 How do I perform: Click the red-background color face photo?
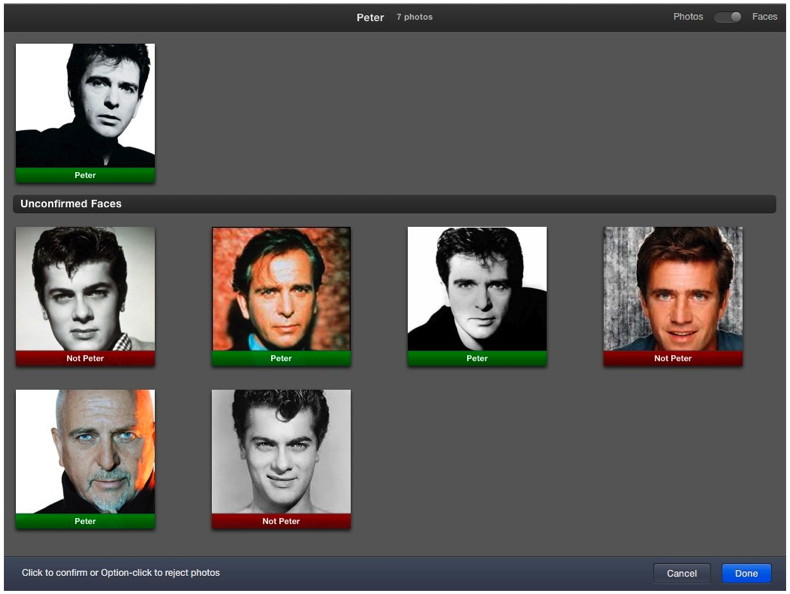281,289
